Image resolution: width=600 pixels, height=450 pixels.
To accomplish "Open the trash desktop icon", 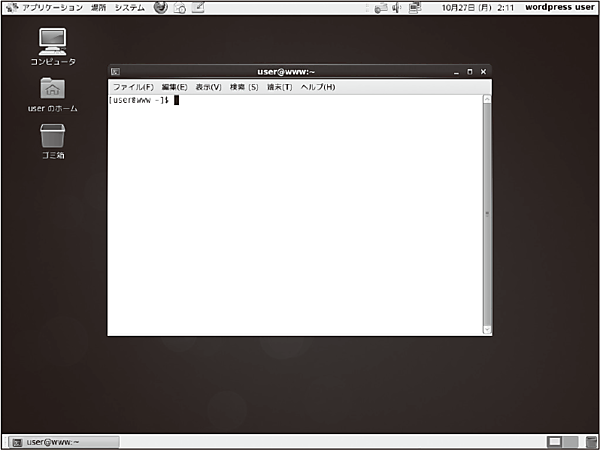I will pyautogui.click(x=53, y=142).
